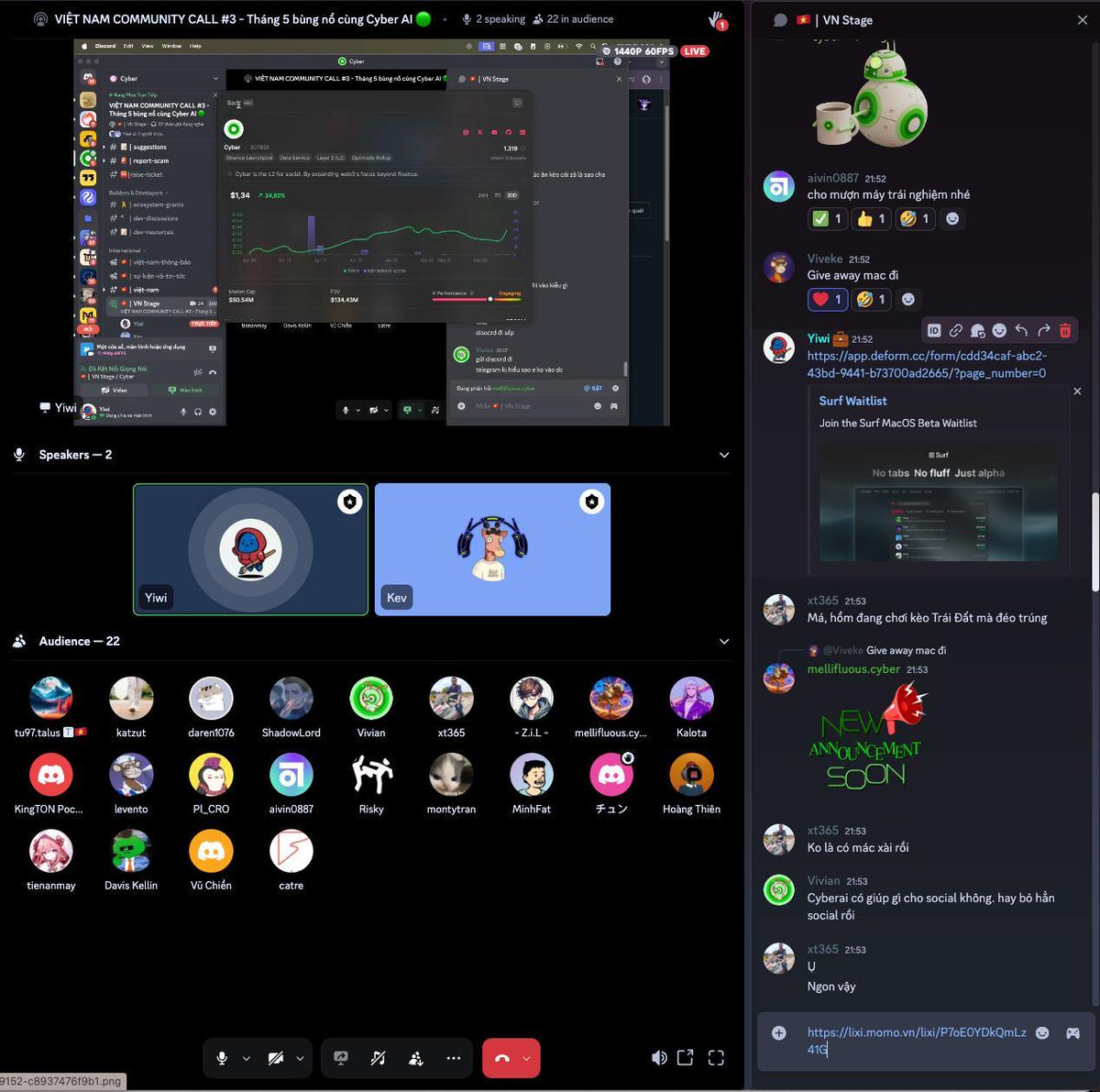This screenshot has width=1100, height=1092.
Task: Select the Yiwi speaker tile
Action: 250,549
